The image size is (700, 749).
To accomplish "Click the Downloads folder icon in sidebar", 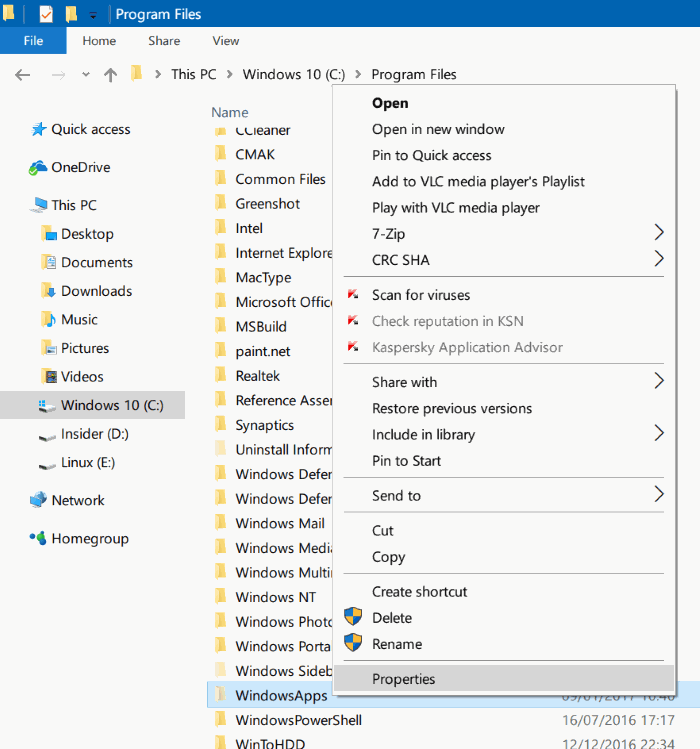I will (x=49, y=291).
